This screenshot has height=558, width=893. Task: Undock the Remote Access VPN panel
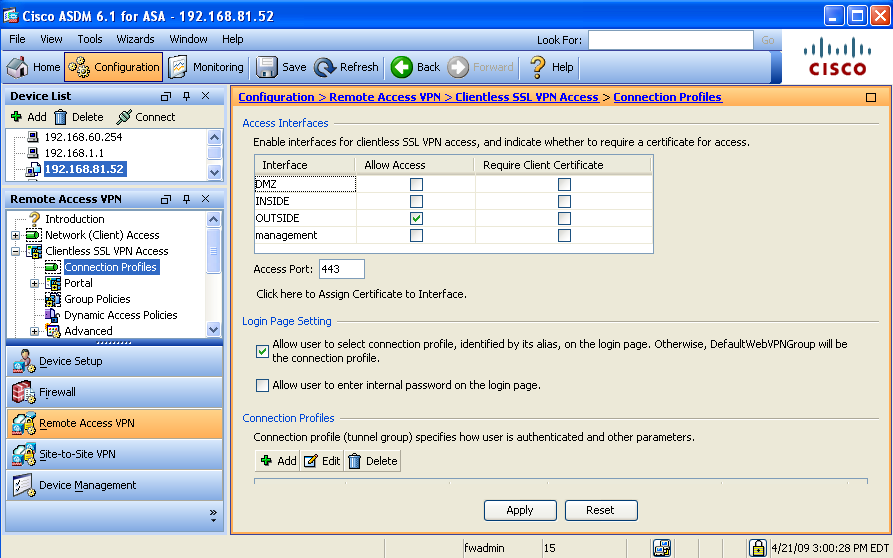[x=166, y=199]
